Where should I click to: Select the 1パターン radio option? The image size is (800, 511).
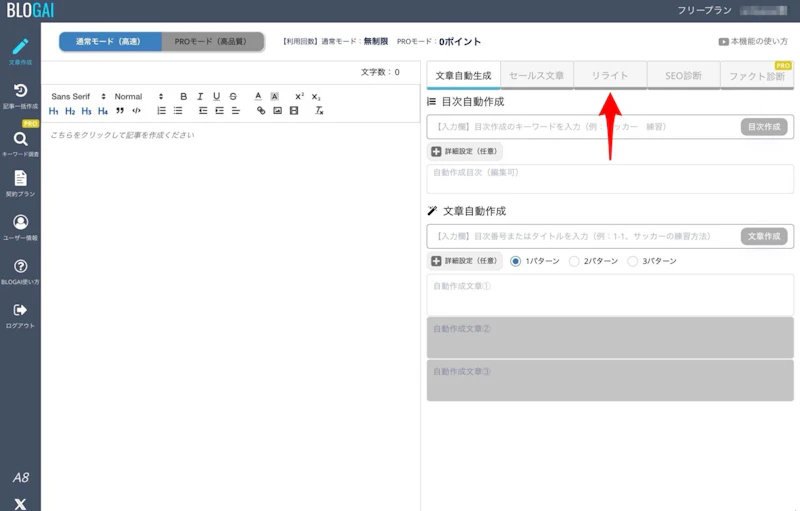516,261
